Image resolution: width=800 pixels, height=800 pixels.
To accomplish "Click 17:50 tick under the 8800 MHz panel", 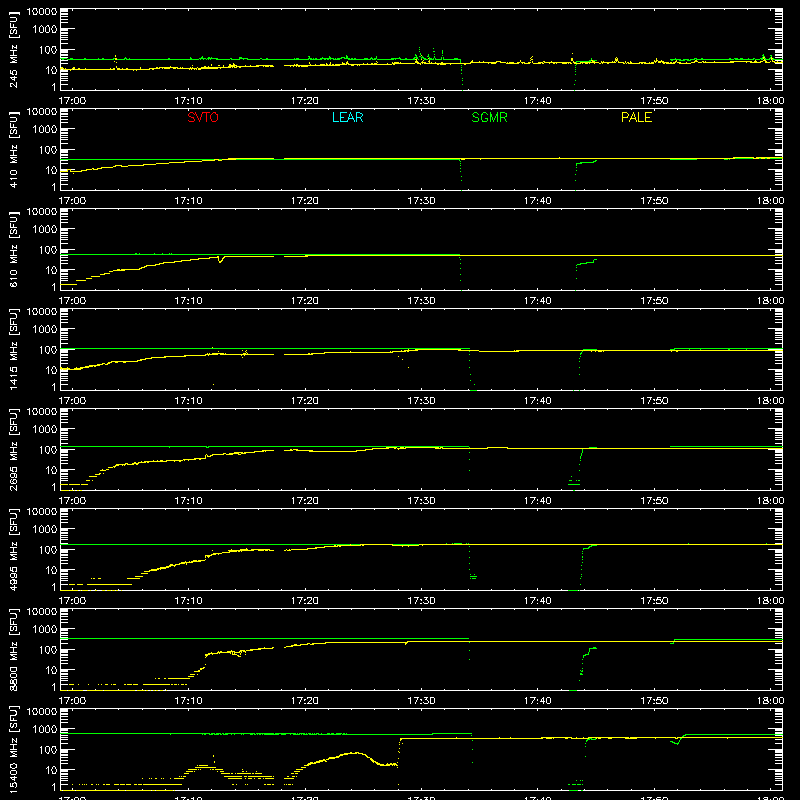I will [x=654, y=701].
